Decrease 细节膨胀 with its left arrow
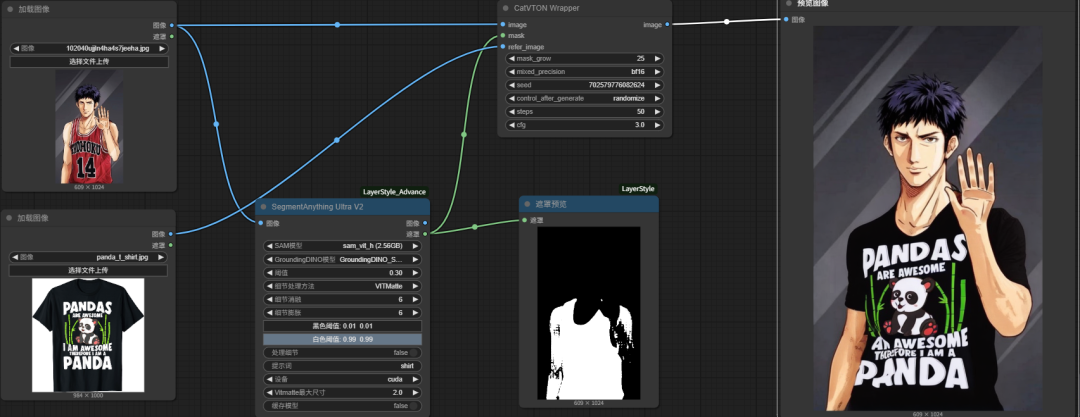The height and width of the screenshot is (417, 1080). coord(269,313)
